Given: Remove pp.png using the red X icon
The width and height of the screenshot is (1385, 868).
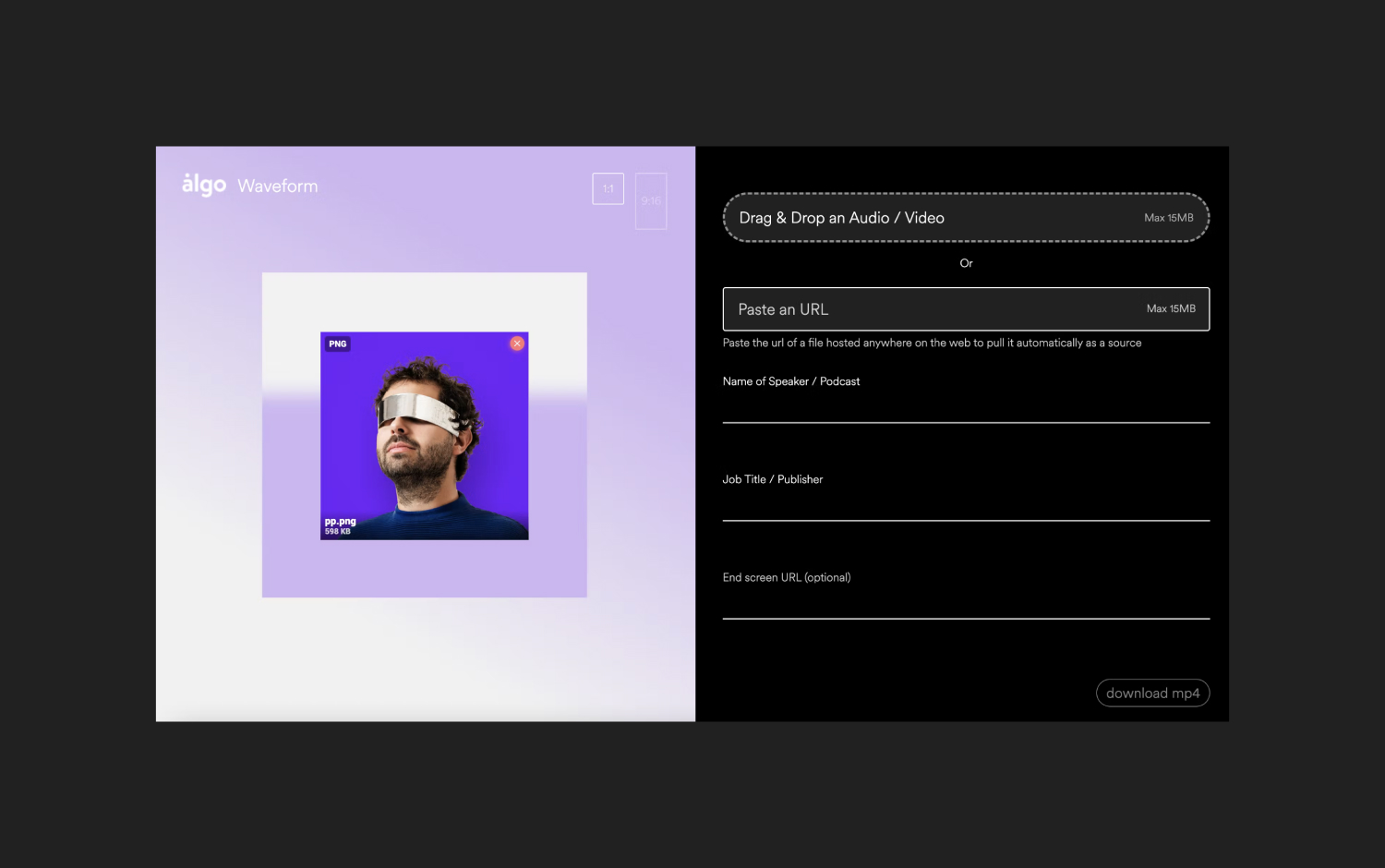Looking at the screenshot, I should [x=517, y=344].
